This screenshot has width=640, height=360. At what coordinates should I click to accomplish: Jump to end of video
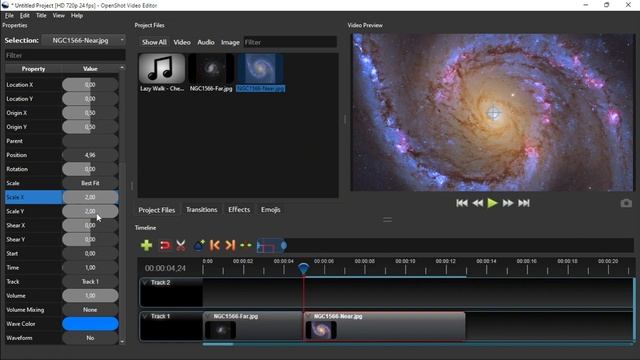(x=524, y=203)
